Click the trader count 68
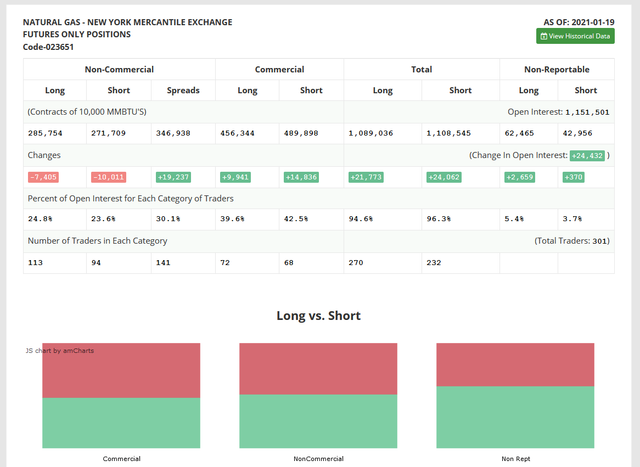 coord(289,262)
